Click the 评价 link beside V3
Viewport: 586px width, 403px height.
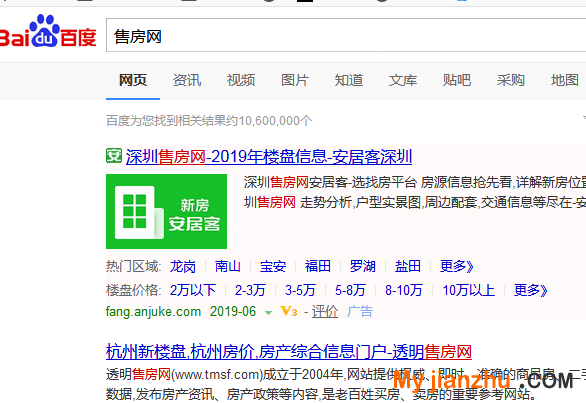325,312
